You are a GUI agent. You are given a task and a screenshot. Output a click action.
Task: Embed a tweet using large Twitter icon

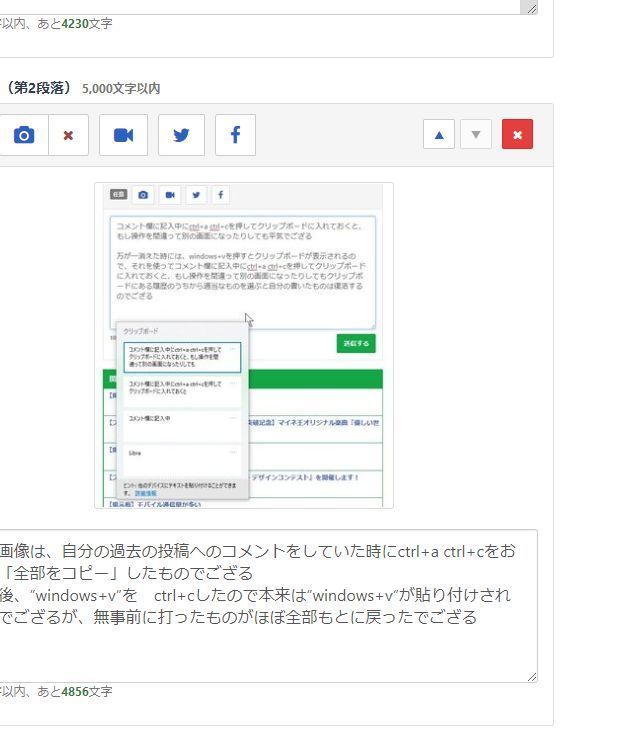[181, 135]
